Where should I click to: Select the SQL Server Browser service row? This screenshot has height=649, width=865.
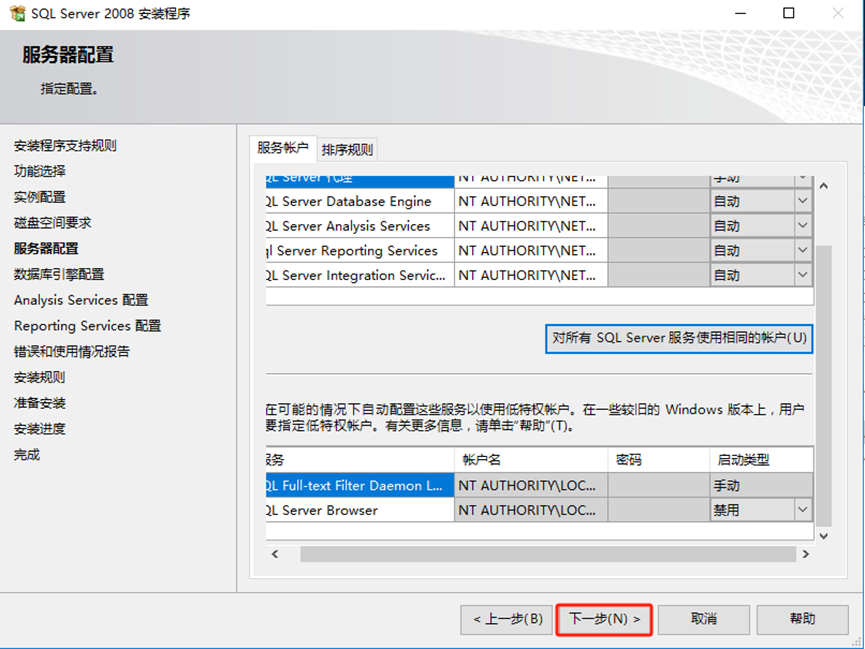point(538,510)
